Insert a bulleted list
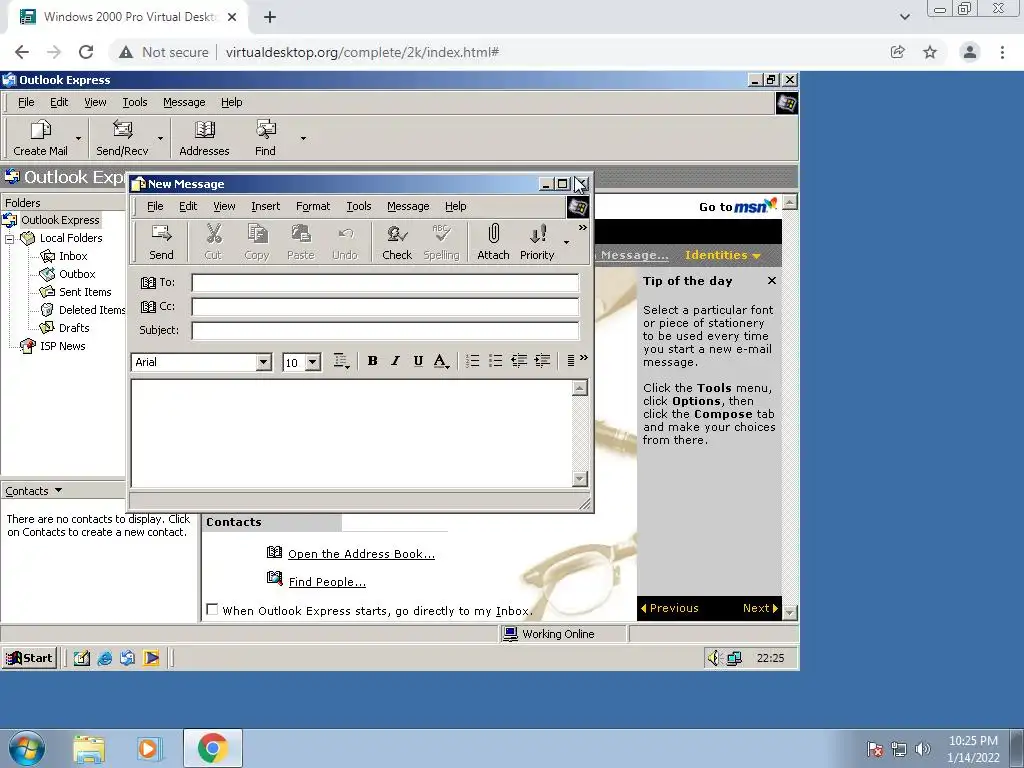This screenshot has height=768, width=1024. coord(496,360)
